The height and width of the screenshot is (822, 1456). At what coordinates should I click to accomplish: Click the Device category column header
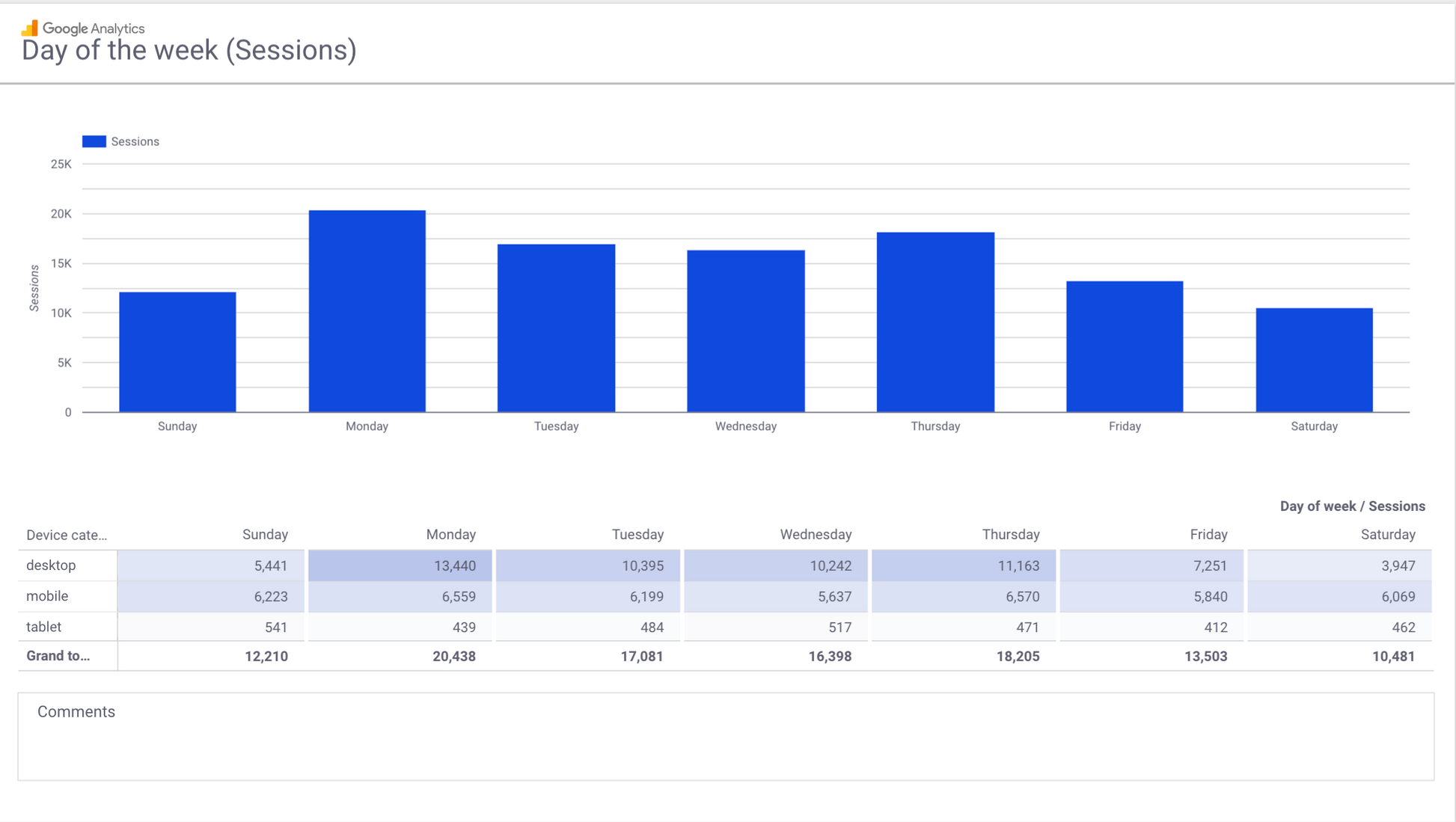pyautogui.click(x=67, y=535)
